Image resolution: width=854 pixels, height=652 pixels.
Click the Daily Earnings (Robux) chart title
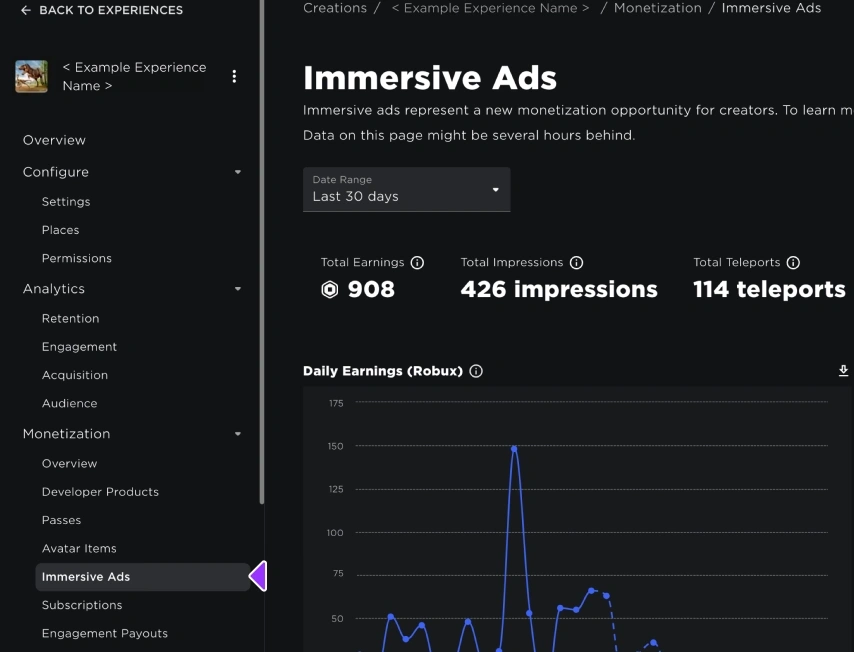pyautogui.click(x=382, y=371)
